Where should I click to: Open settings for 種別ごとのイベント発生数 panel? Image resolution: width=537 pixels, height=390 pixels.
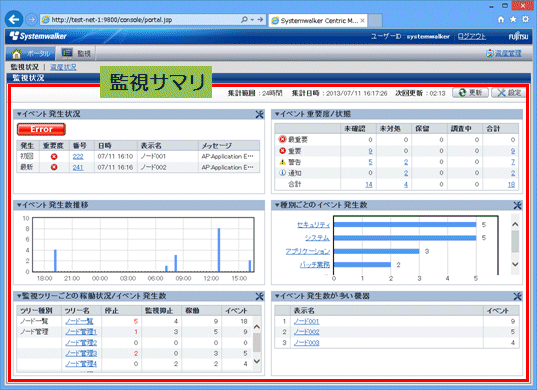click(517, 205)
